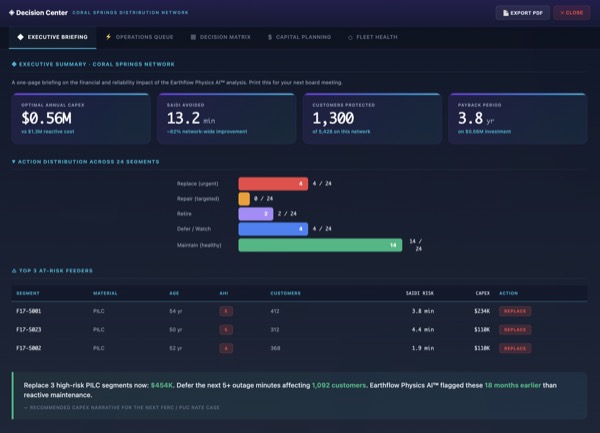Click the green Maintain (healthy) bar
Viewport: 600px width, 433px height.
tap(320, 245)
